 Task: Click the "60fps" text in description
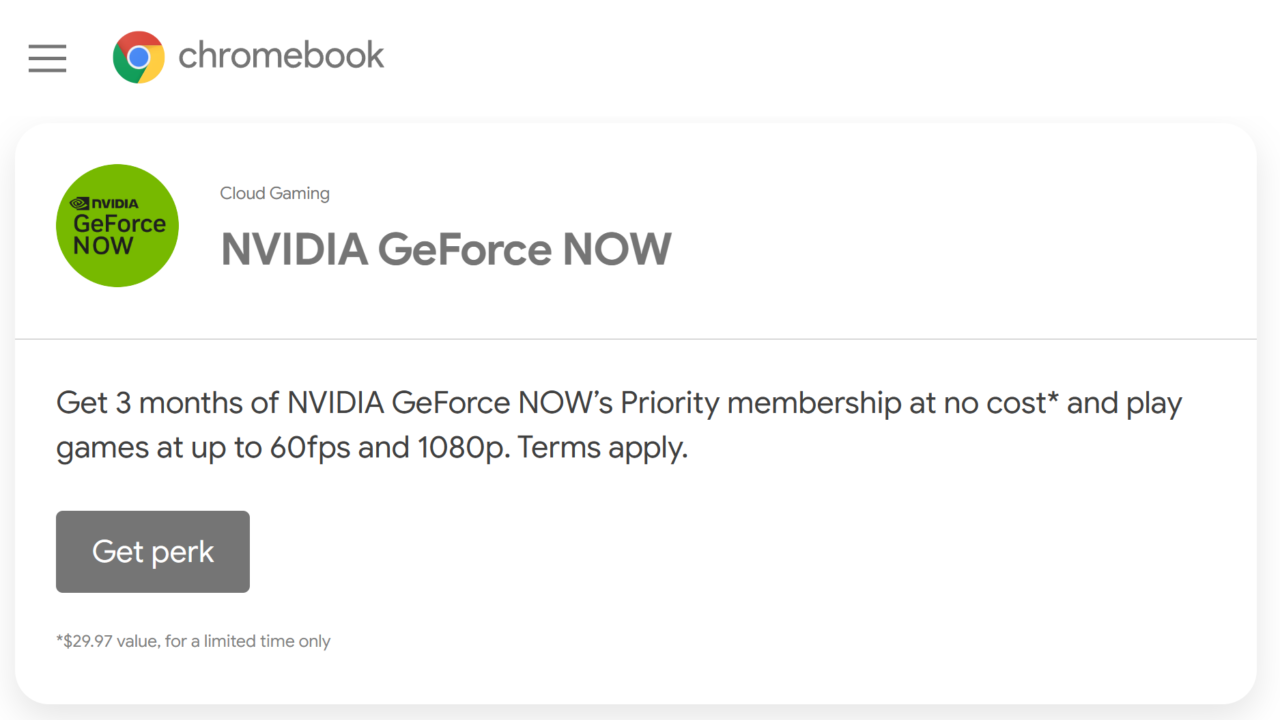point(309,448)
